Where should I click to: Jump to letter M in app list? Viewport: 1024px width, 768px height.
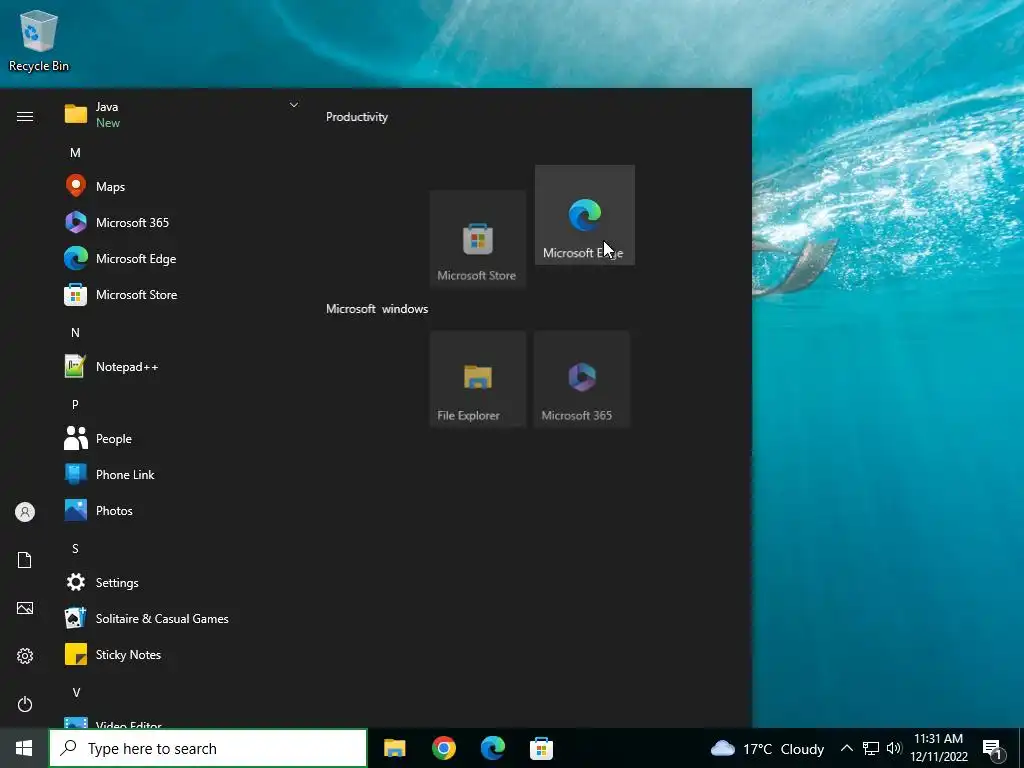tap(75, 153)
